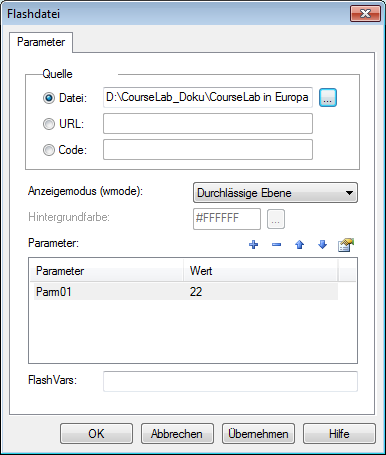Move parameter up with blue arrow
This screenshot has height=455, width=386.
click(299, 245)
